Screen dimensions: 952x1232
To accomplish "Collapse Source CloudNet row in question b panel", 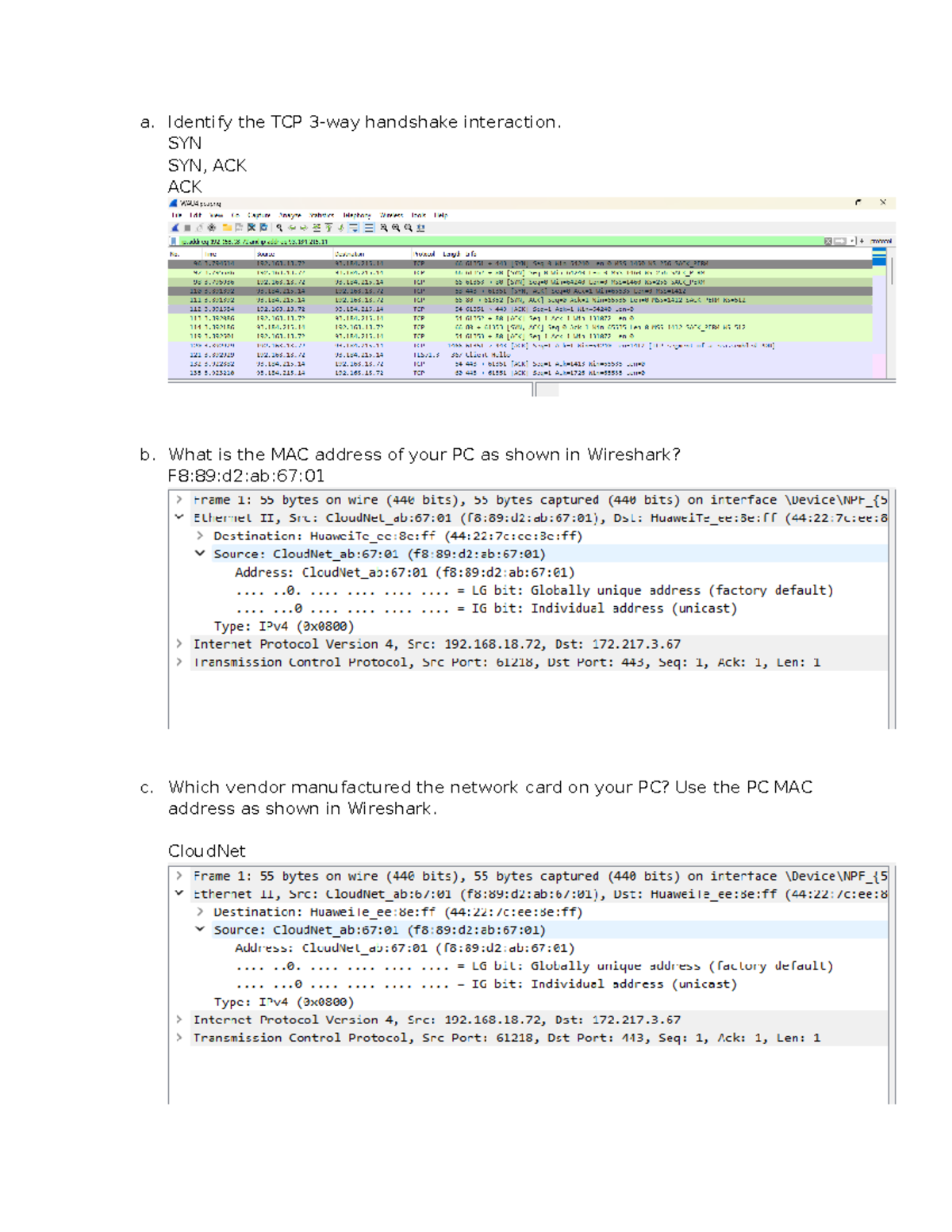I will pos(200,554).
